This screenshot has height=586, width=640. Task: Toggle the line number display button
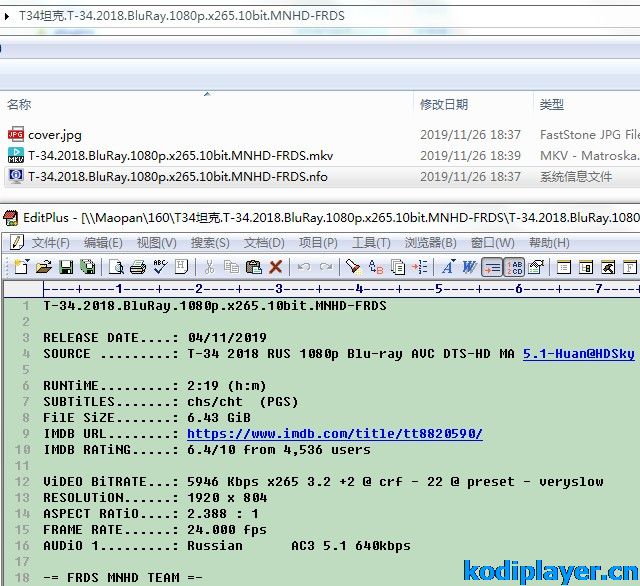tap(492, 267)
